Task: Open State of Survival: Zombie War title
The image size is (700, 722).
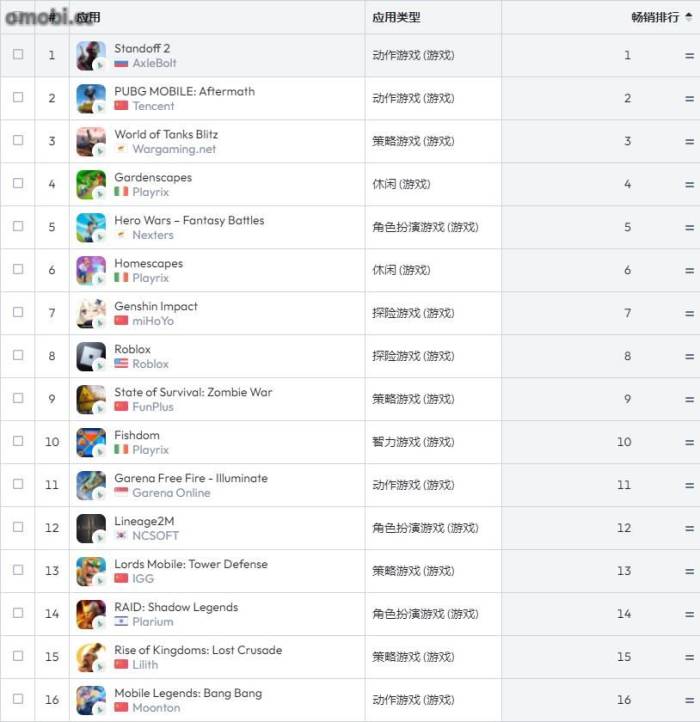Action: (193, 392)
